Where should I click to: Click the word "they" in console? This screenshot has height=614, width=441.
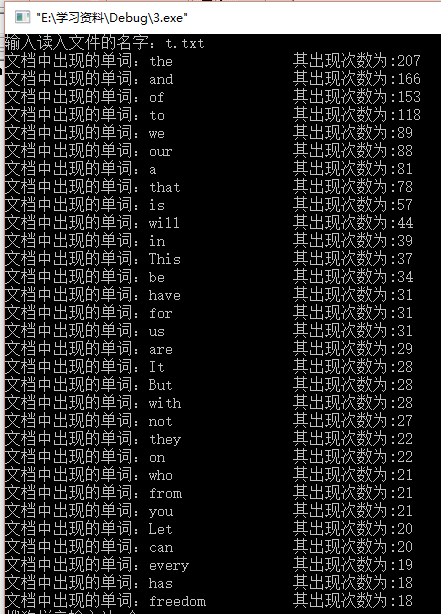165,440
